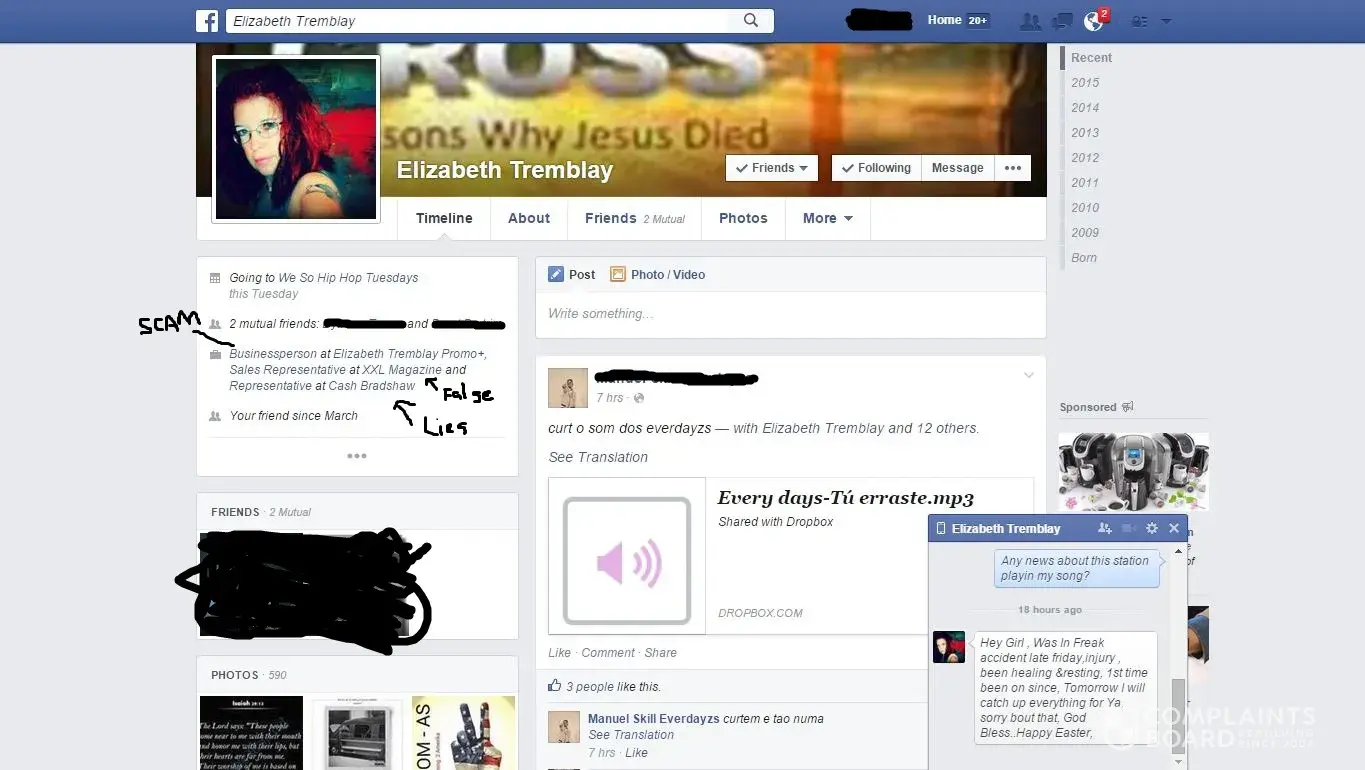The width and height of the screenshot is (1365, 770).
Task: Open the more actions ellipsis button
Action: [1013, 168]
